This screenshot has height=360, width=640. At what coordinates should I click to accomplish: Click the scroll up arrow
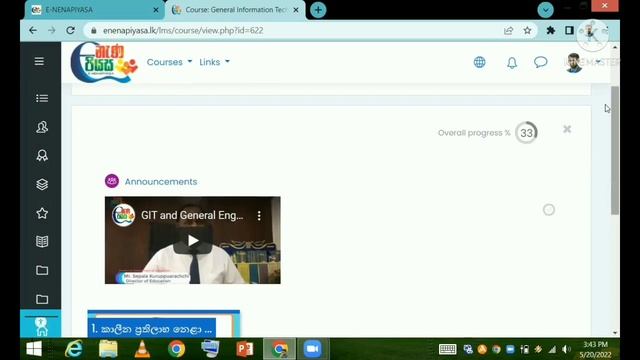pyautogui.click(x=615, y=47)
